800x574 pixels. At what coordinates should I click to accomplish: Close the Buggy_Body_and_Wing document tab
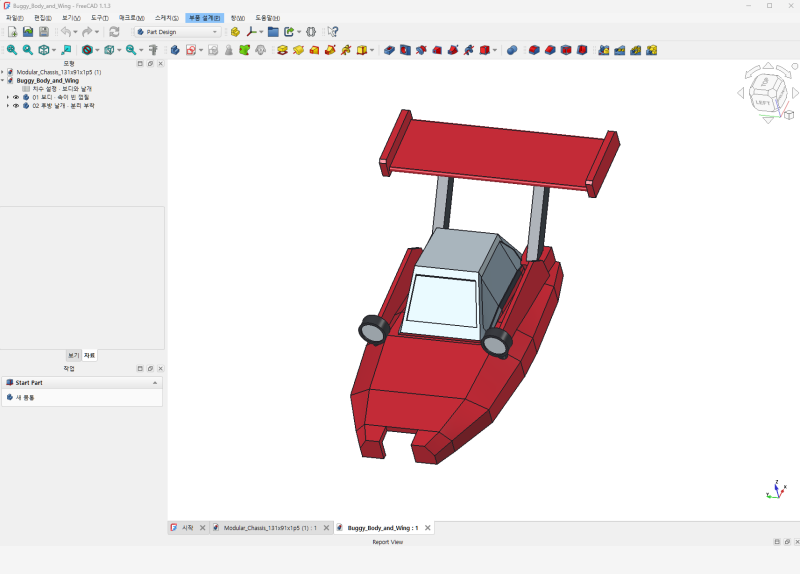click(428, 528)
